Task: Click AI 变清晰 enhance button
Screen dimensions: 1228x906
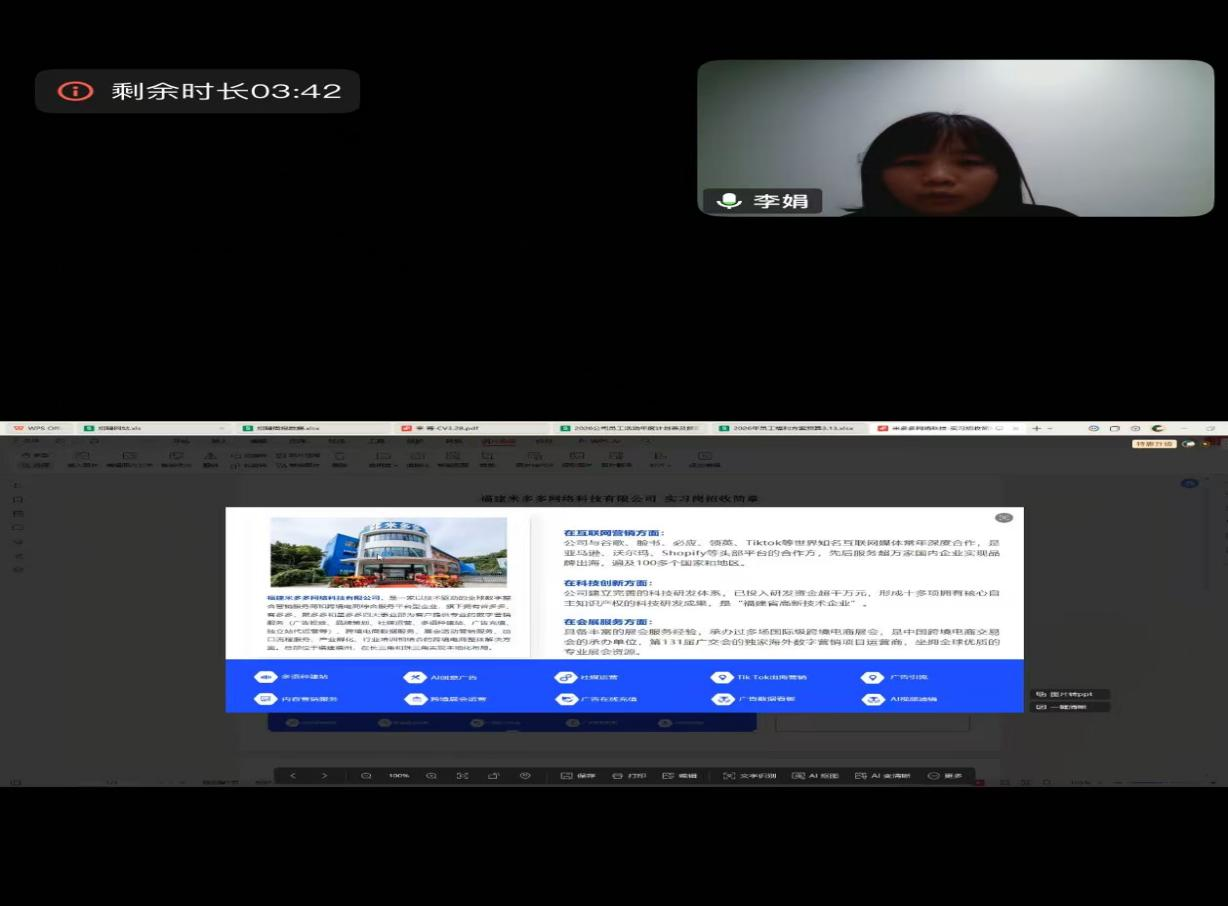Action: pos(882,776)
